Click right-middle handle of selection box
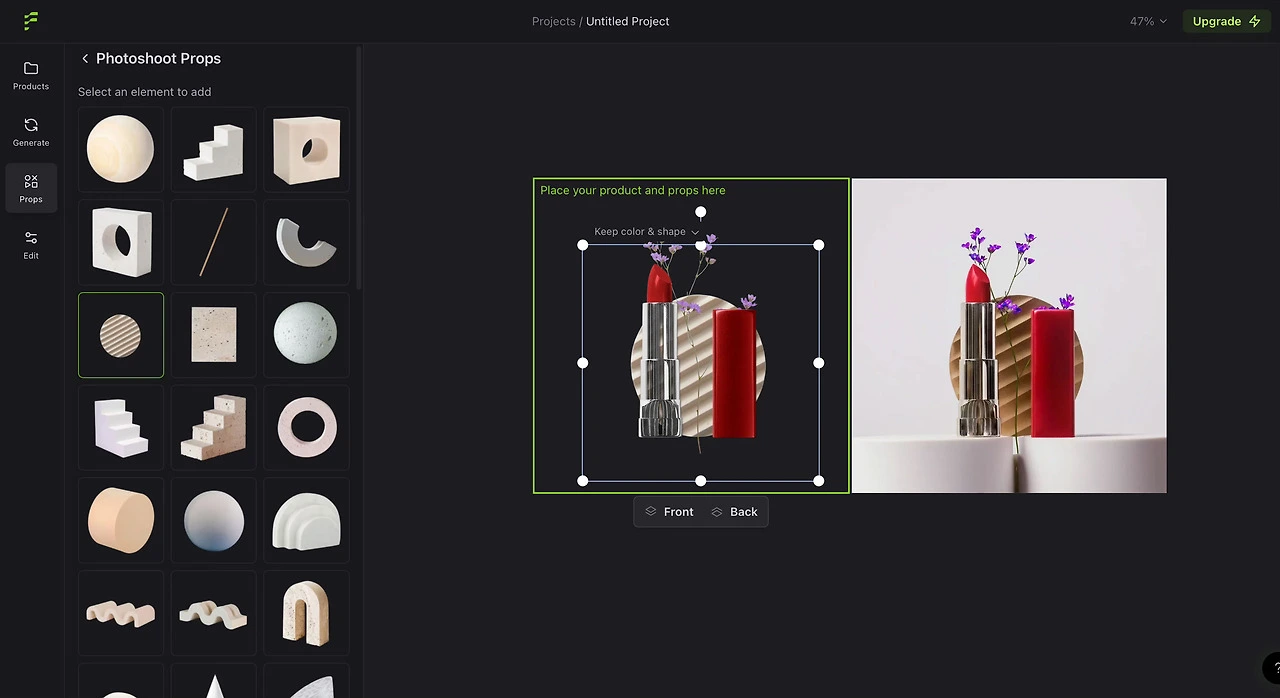 (x=819, y=363)
